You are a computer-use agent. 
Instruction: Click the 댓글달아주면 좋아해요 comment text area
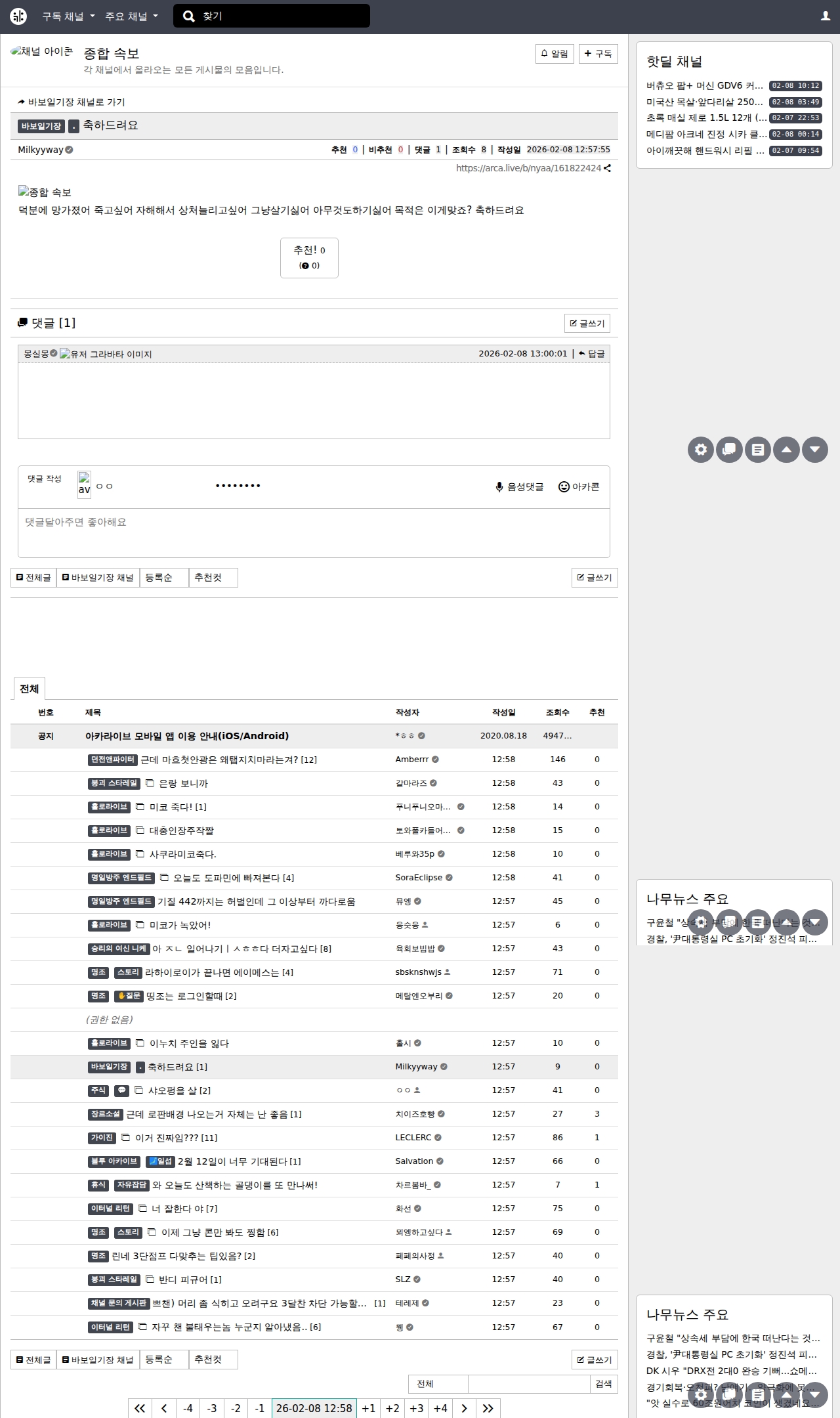pyautogui.click(x=314, y=532)
